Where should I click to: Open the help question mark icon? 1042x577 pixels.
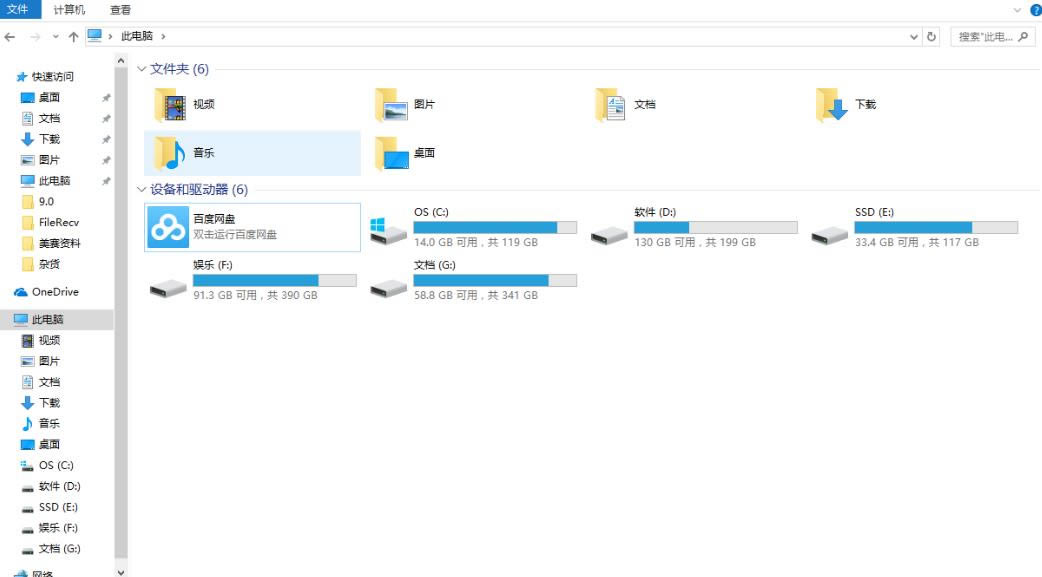click(1035, 10)
